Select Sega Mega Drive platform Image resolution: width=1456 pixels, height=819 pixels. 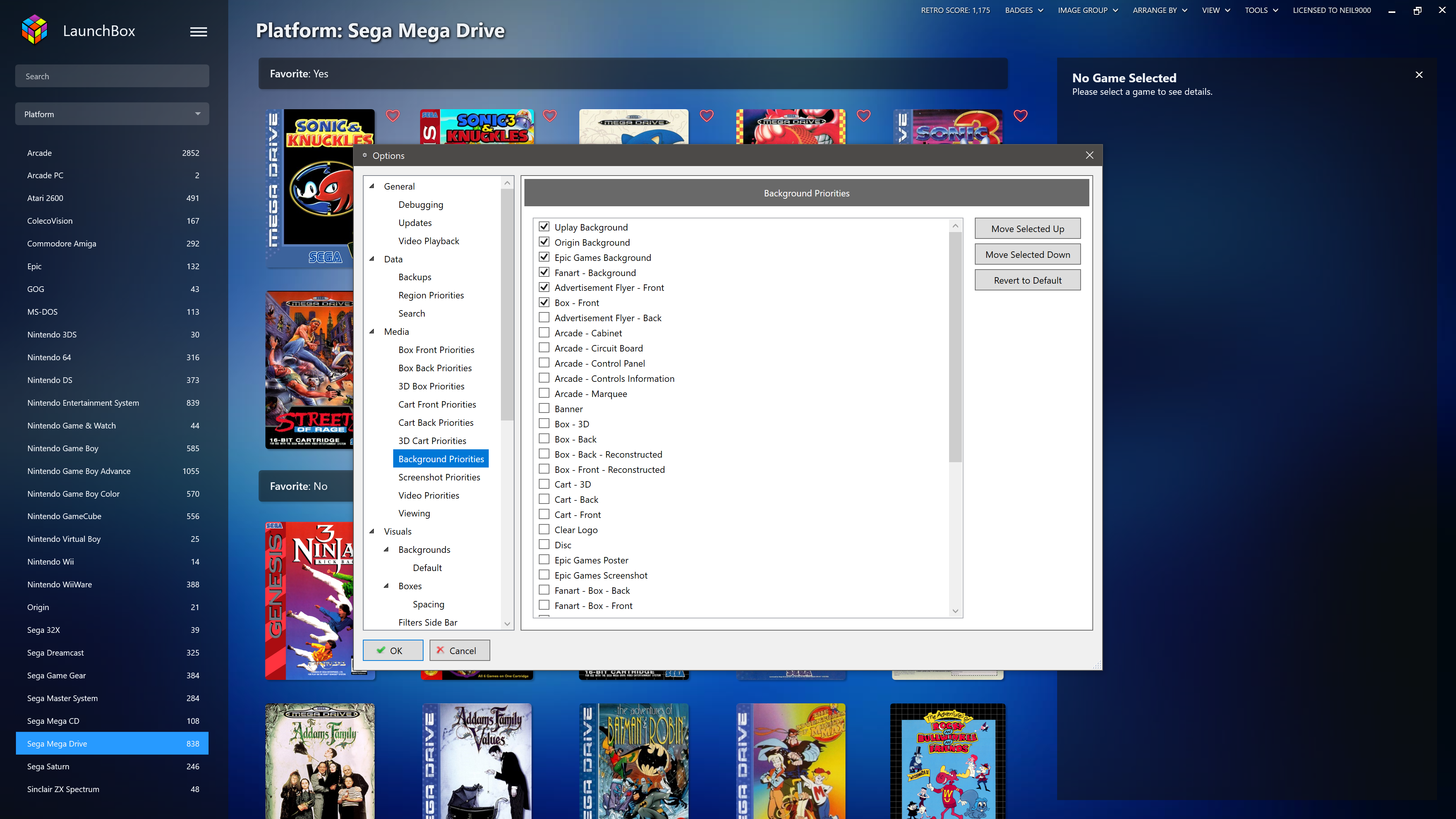pyautogui.click(x=112, y=744)
